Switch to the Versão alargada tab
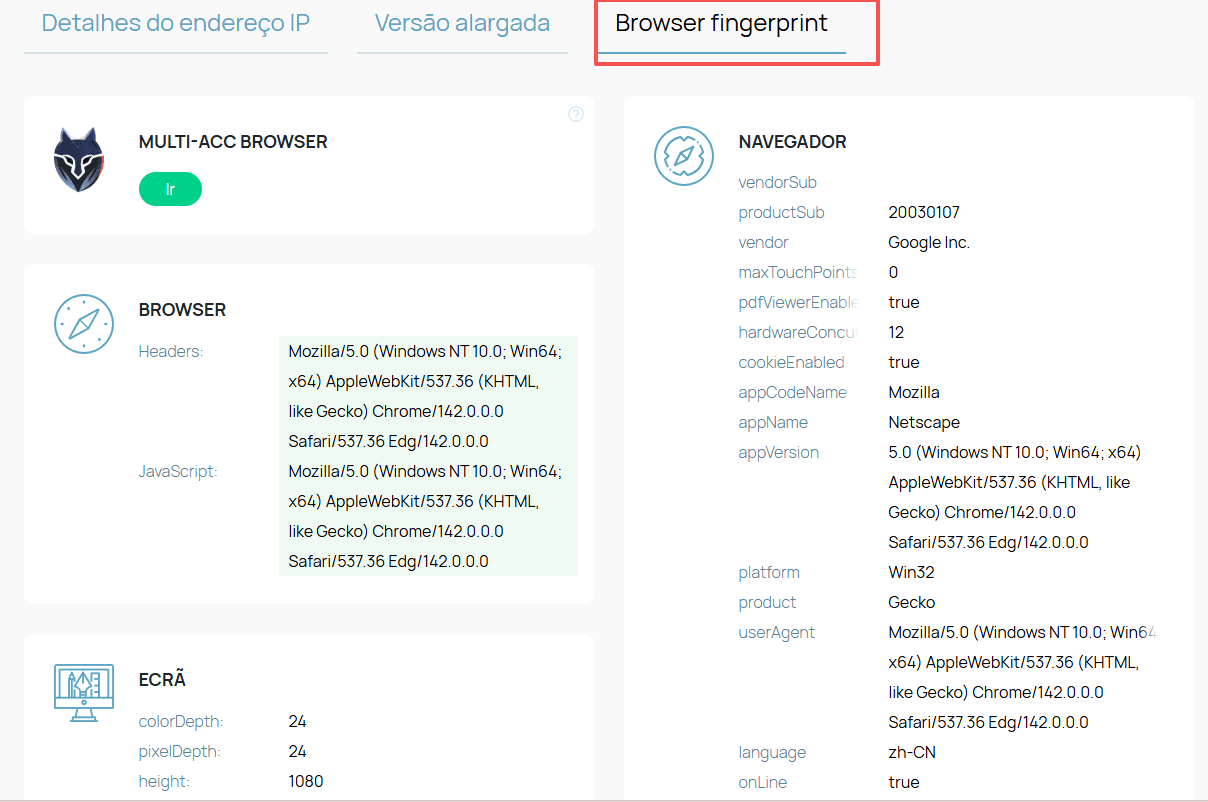1208x802 pixels. coord(462,23)
